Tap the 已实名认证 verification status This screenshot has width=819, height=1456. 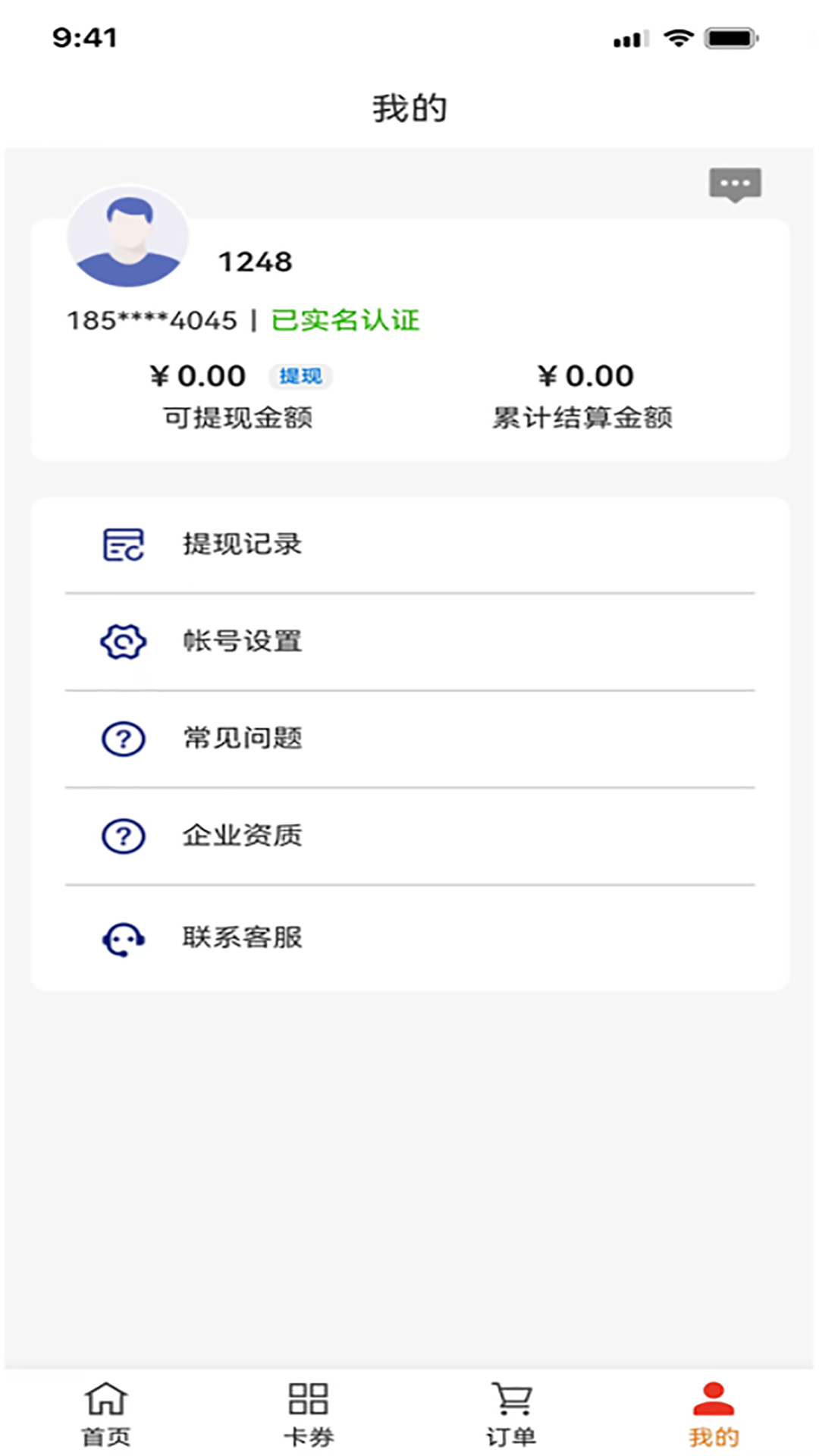pyautogui.click(x=345, y=321)
